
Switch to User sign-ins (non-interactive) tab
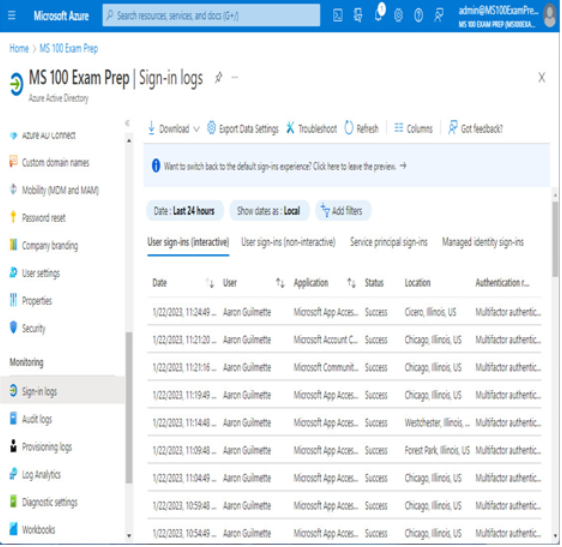[289, 243]
